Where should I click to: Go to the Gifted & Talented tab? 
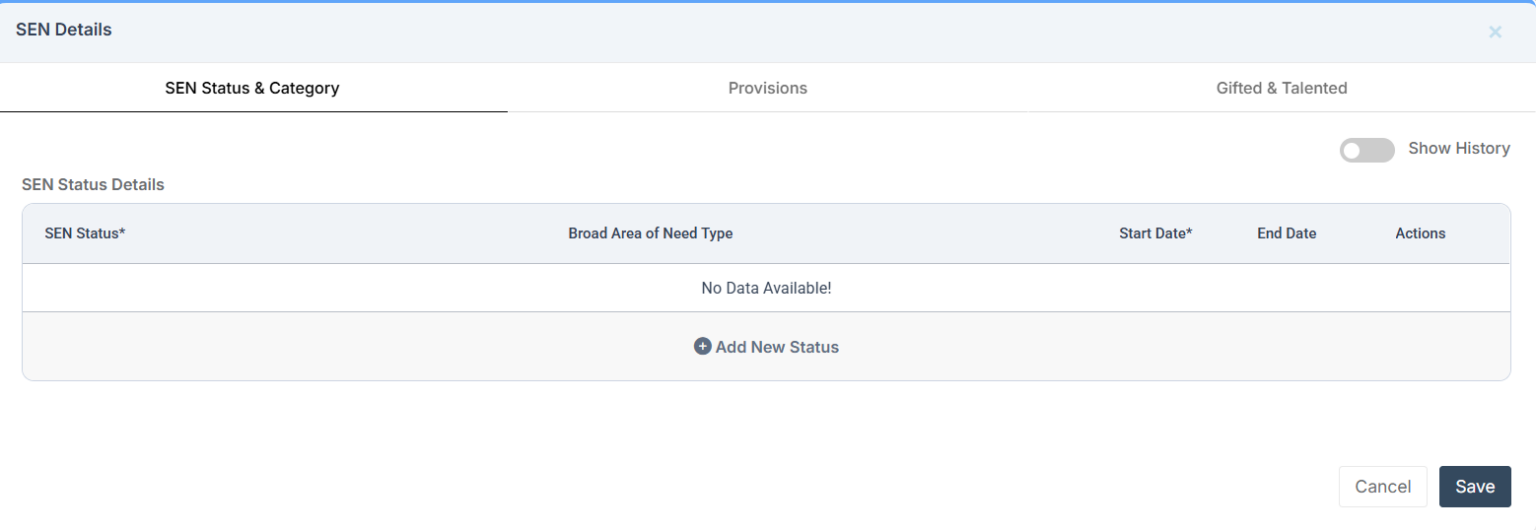click(x=1281, y=88)
